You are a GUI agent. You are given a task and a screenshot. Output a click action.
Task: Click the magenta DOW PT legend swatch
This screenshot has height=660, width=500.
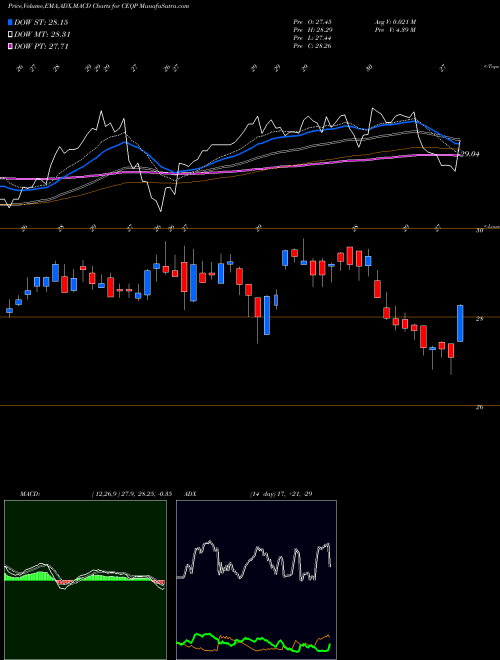point(11,46)
